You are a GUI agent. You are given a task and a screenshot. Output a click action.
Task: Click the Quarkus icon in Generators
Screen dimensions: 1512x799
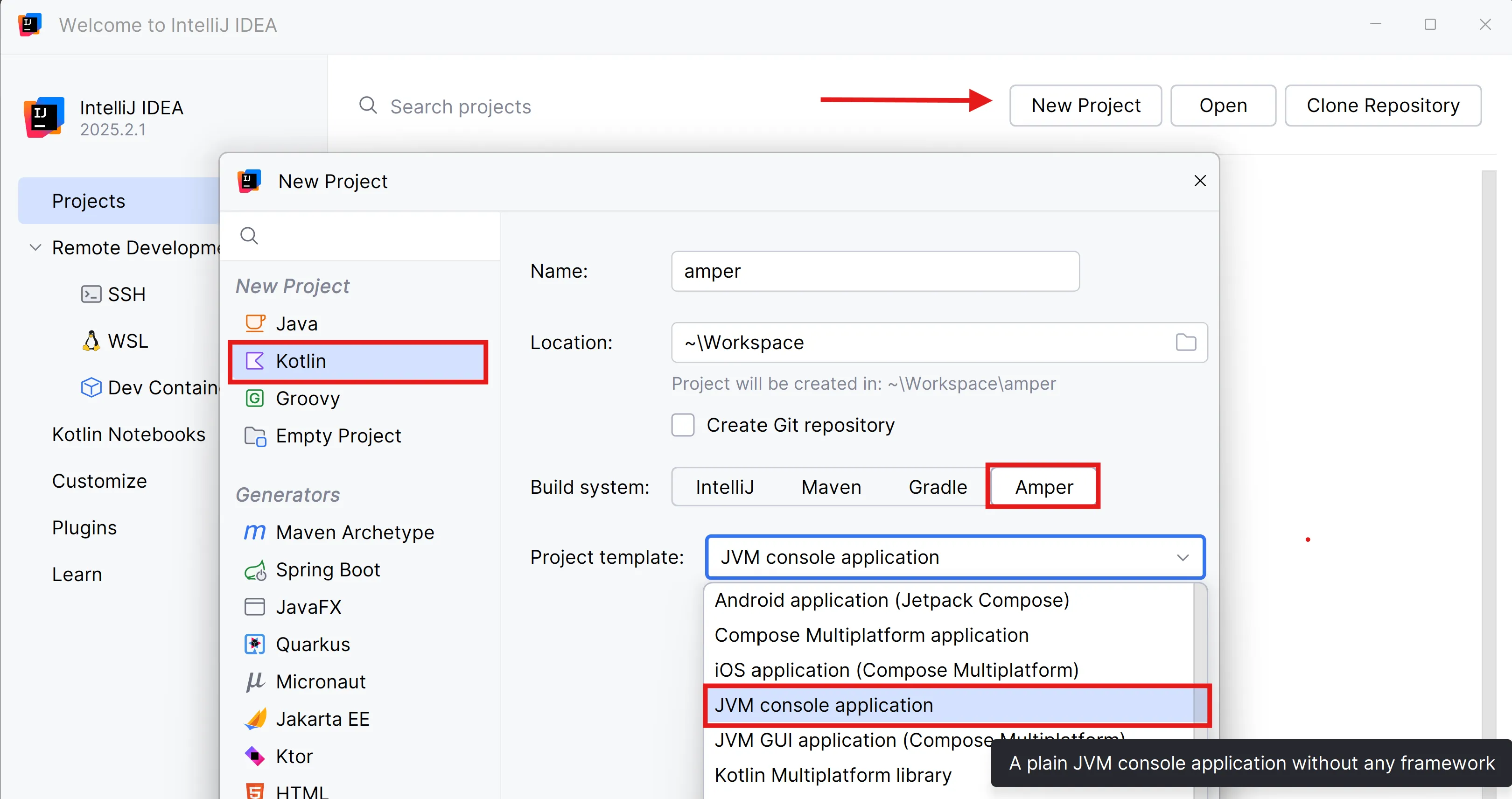click(x=255, y=644)
